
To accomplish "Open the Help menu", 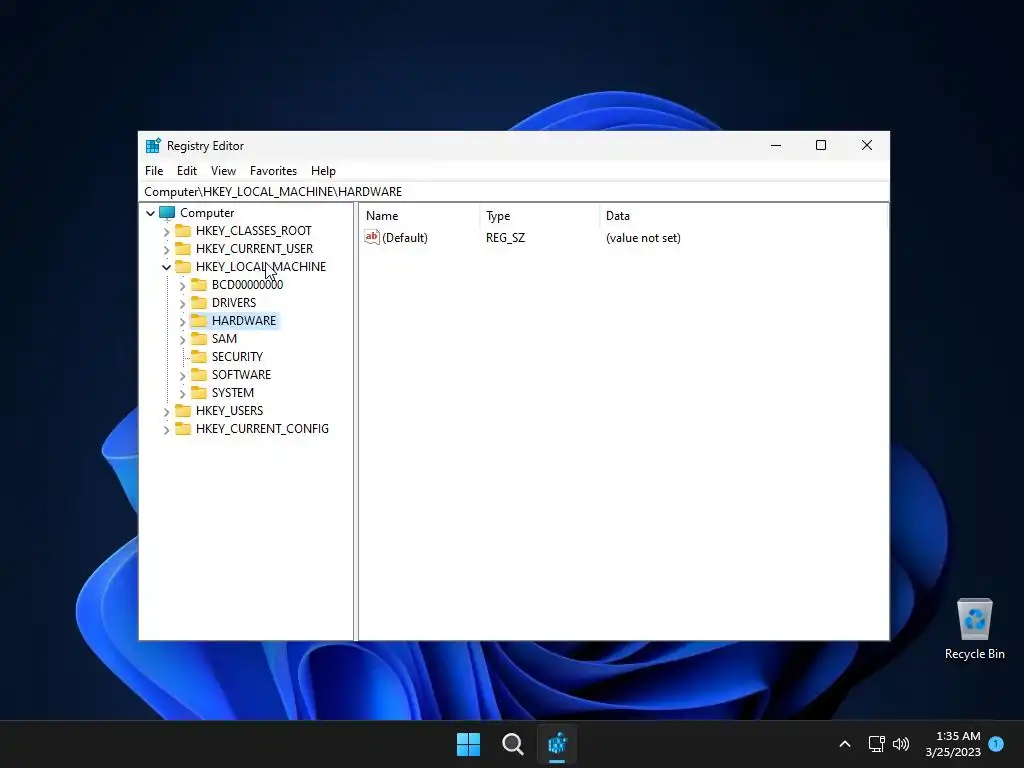I will pos(323,170).
